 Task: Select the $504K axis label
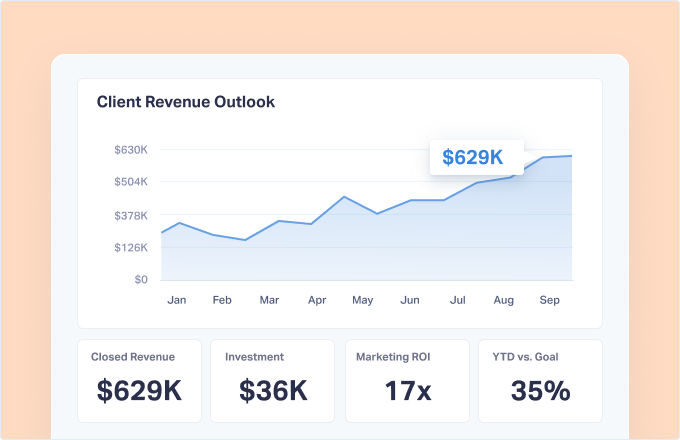coord(131,182)
